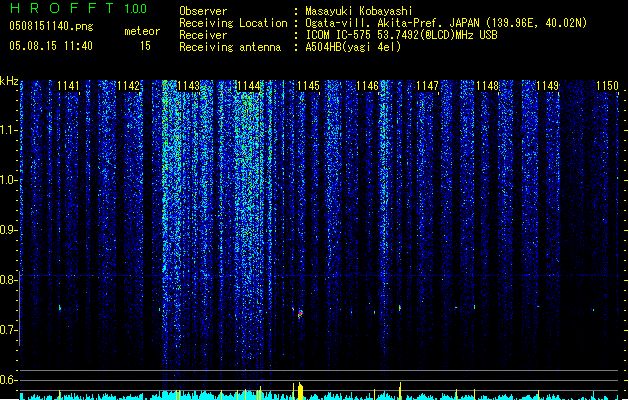Click the red meteor echo near 1145
The image size is (629, 400).
pos(300,314)
